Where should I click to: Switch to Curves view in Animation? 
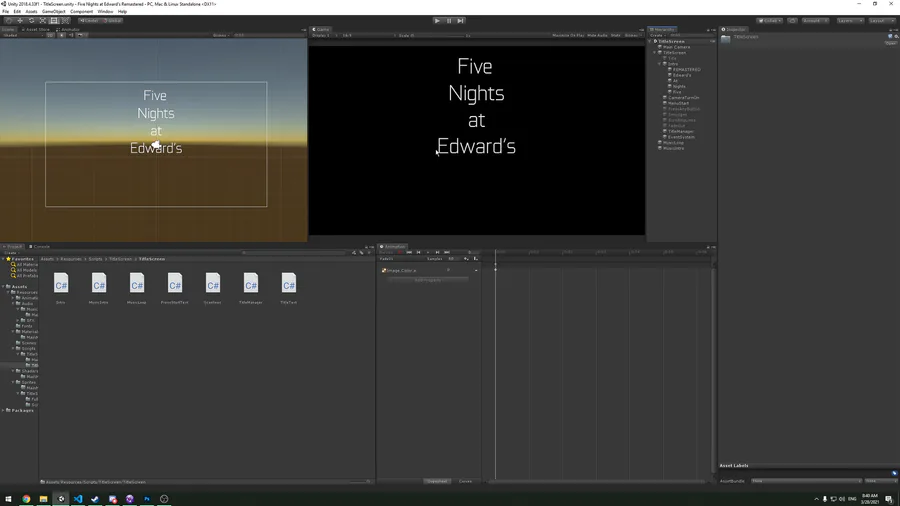pos(465,481)
